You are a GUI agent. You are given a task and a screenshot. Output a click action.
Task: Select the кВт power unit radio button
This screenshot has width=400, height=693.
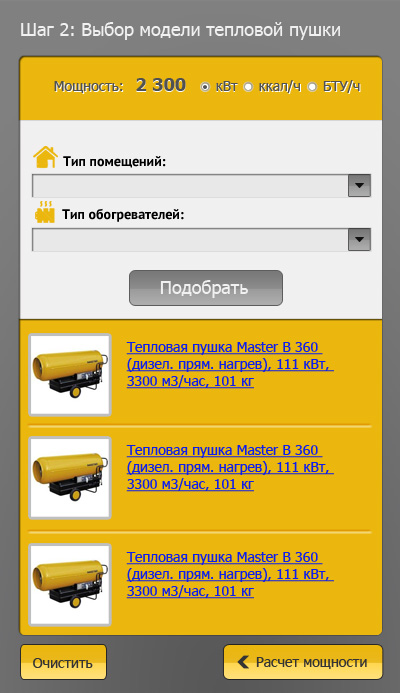[x=205, y=87]
